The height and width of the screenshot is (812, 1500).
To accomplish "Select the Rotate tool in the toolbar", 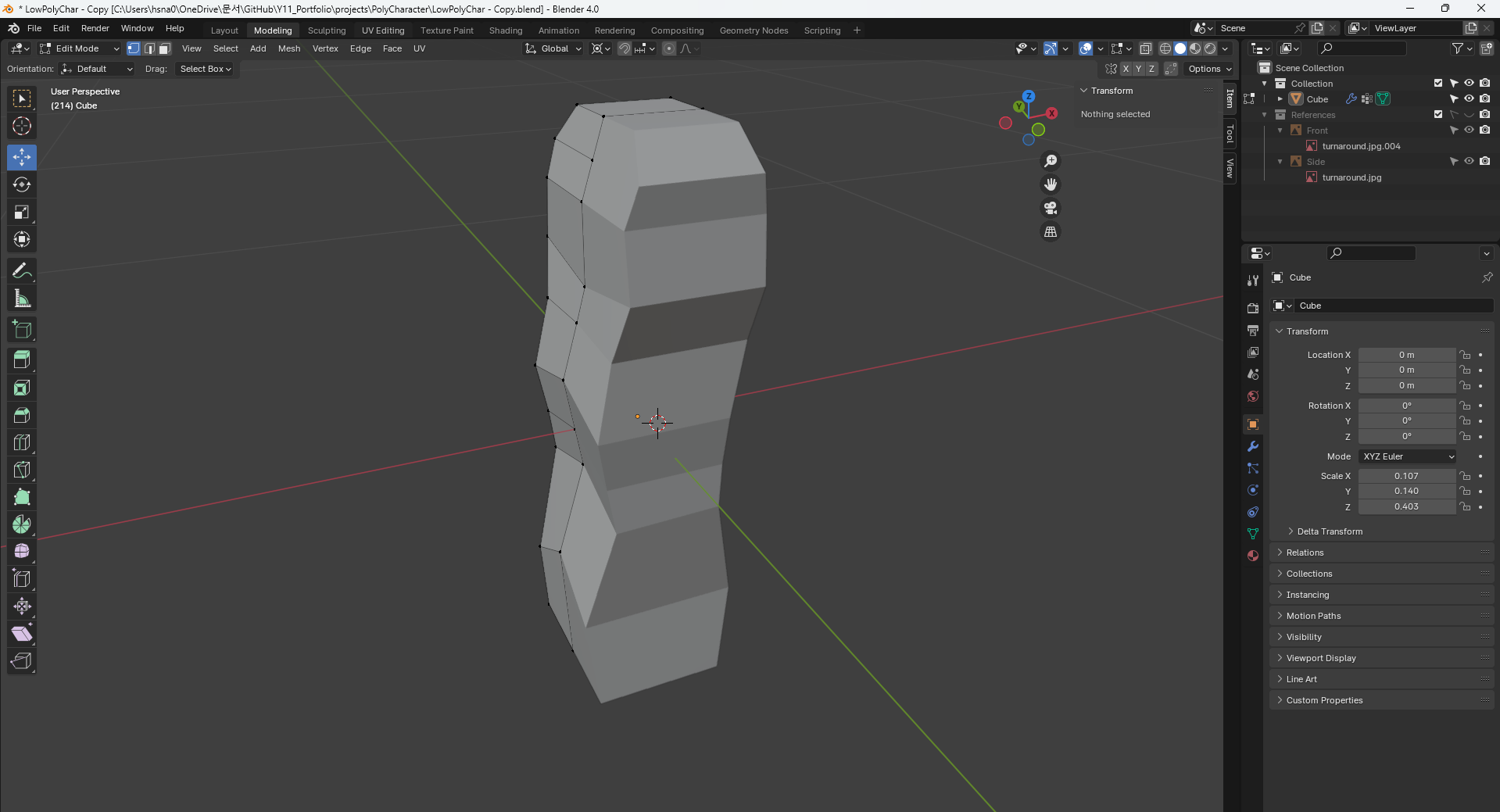I will [22, 184].
